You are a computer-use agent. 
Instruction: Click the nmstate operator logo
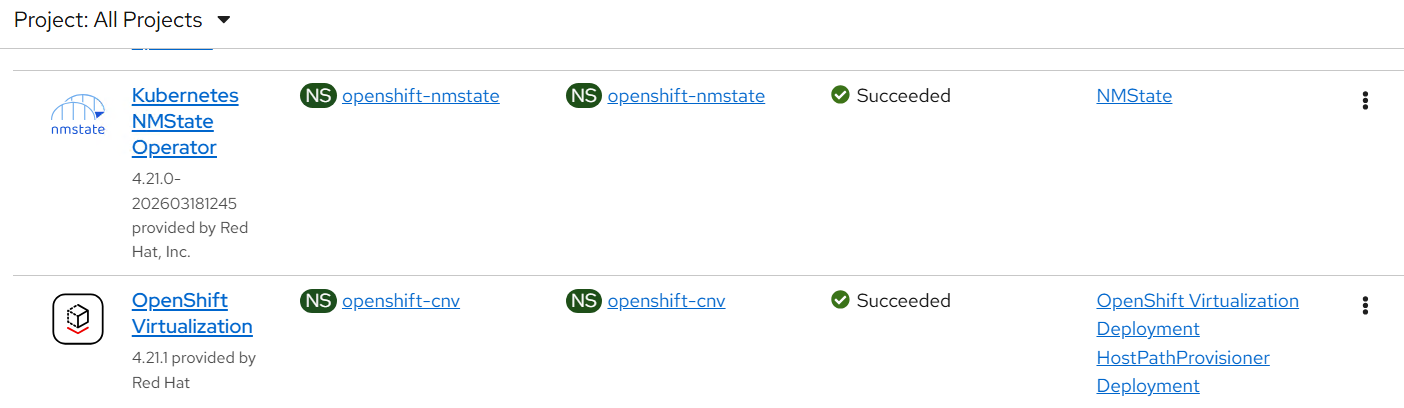click(x=78, y=114)
